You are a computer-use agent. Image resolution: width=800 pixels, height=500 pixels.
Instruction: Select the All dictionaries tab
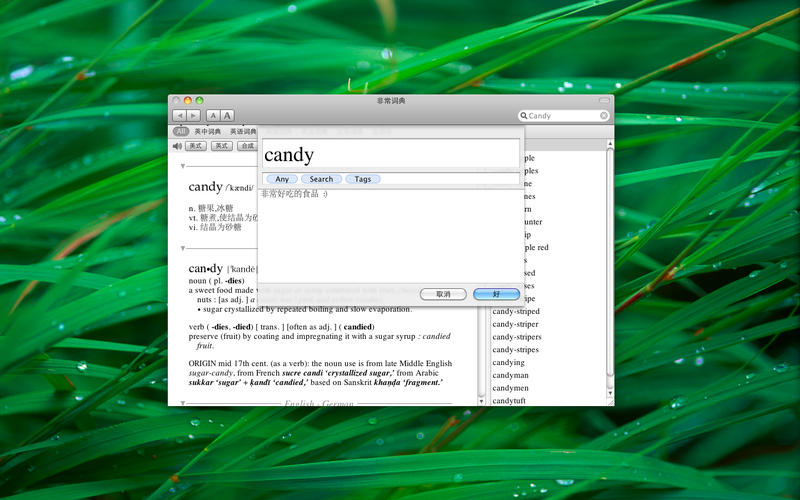pyautogui.click(x=181, y=131)
